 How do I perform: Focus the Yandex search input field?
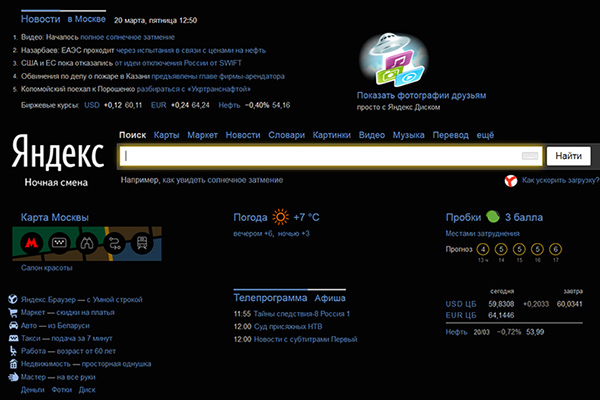[321, 156]
